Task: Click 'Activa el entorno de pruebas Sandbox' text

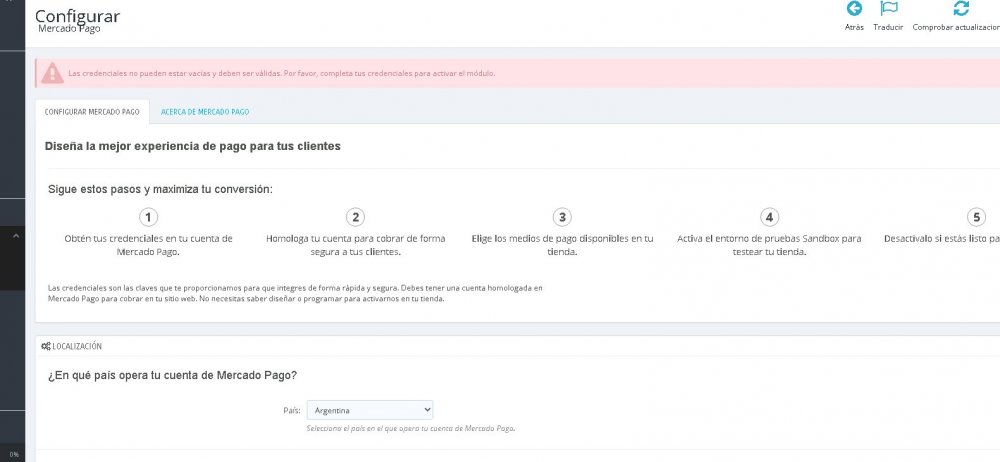Action: (x=769, y=245)
